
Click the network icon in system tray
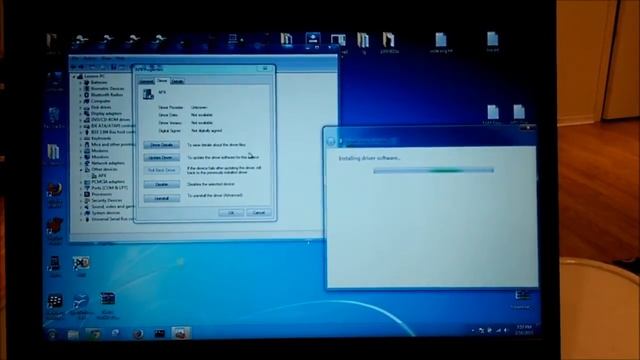(x=498, y=330)
